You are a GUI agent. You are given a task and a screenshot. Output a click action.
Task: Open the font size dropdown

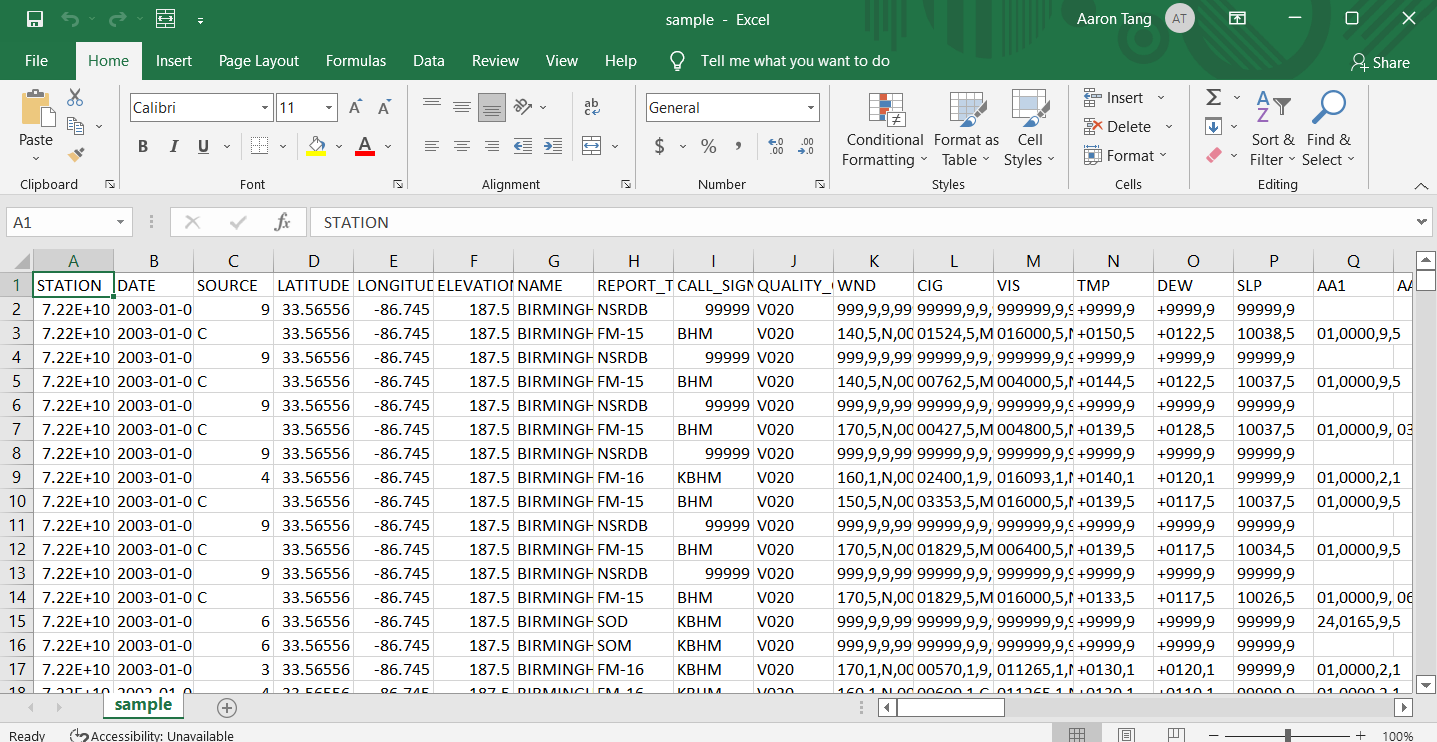pyautogui.click(x=329, y=108)
